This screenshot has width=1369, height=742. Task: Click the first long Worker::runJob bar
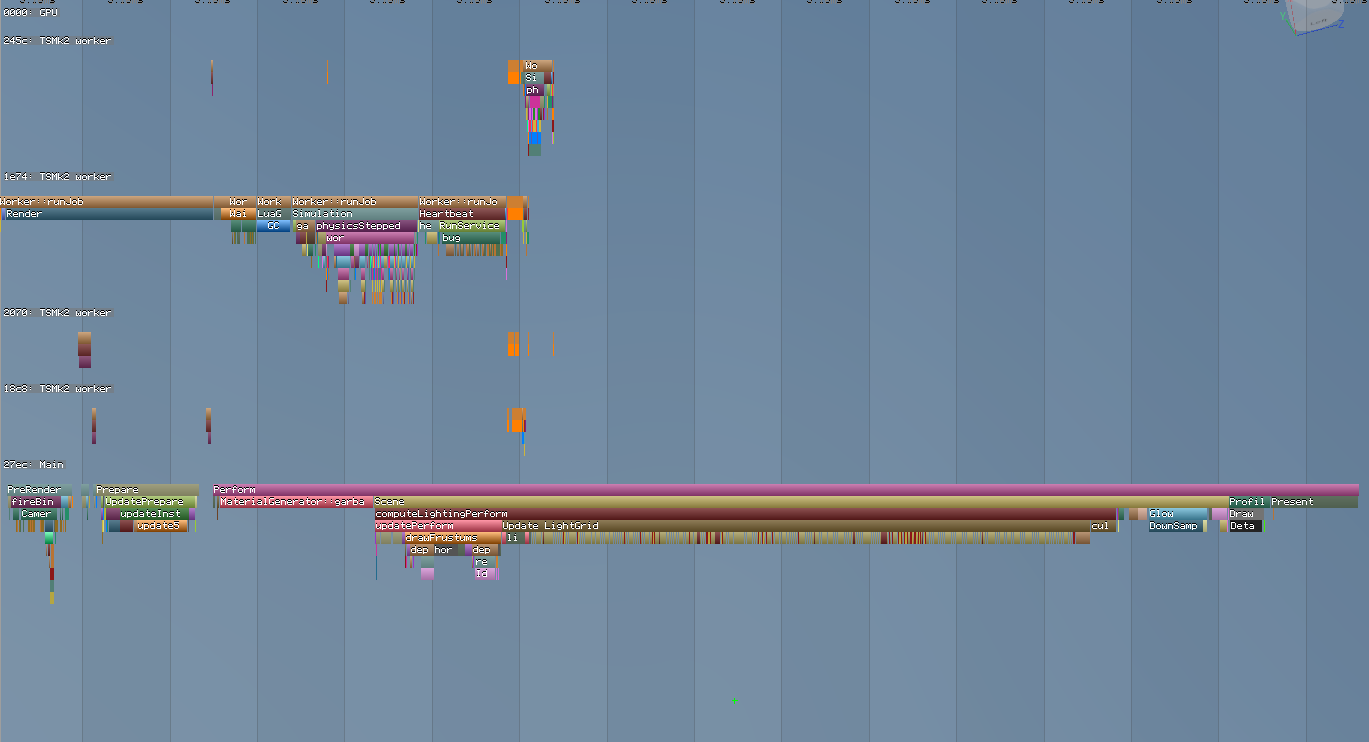(x=107, y=202)
